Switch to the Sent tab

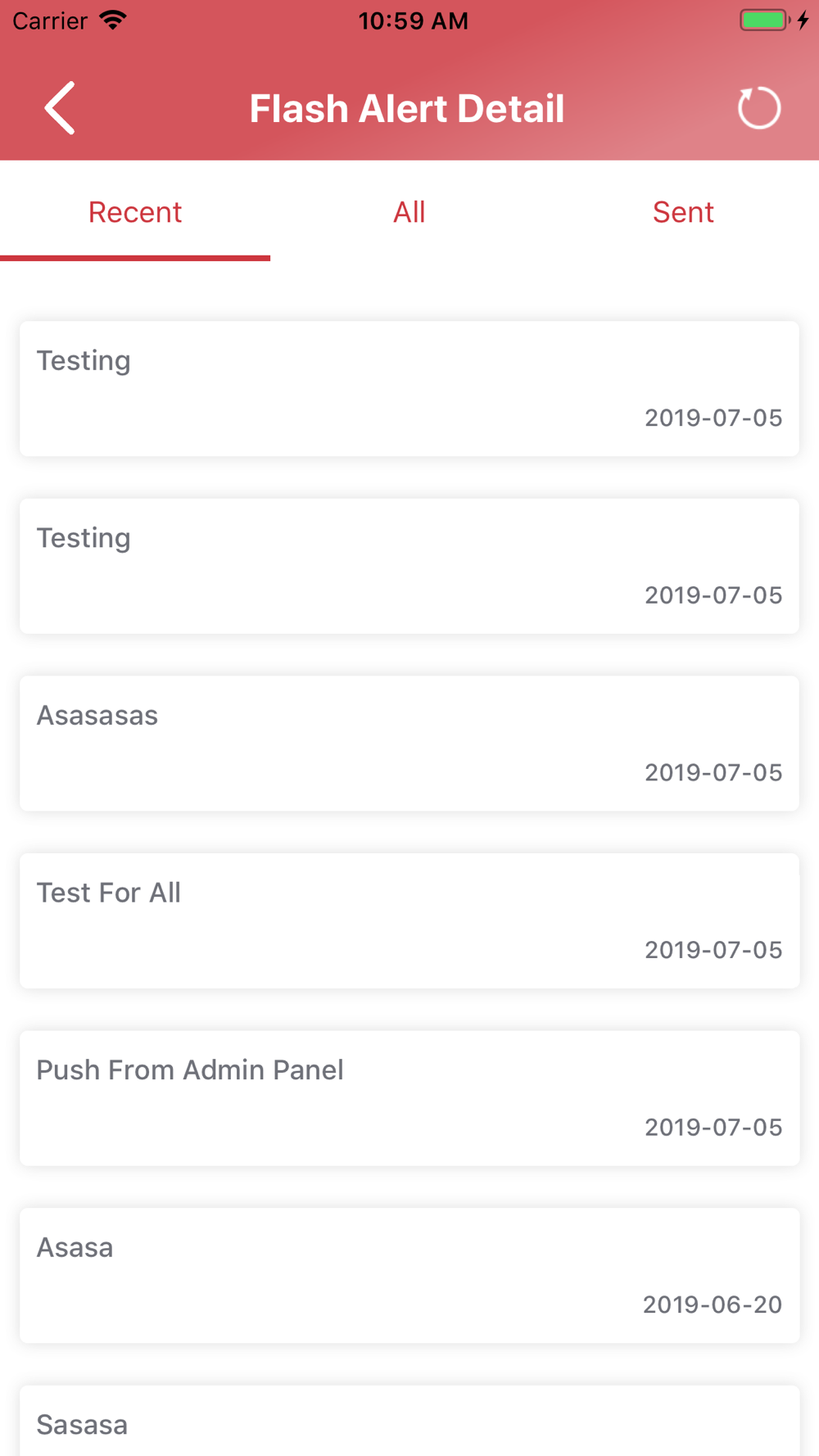pos(683,212)
